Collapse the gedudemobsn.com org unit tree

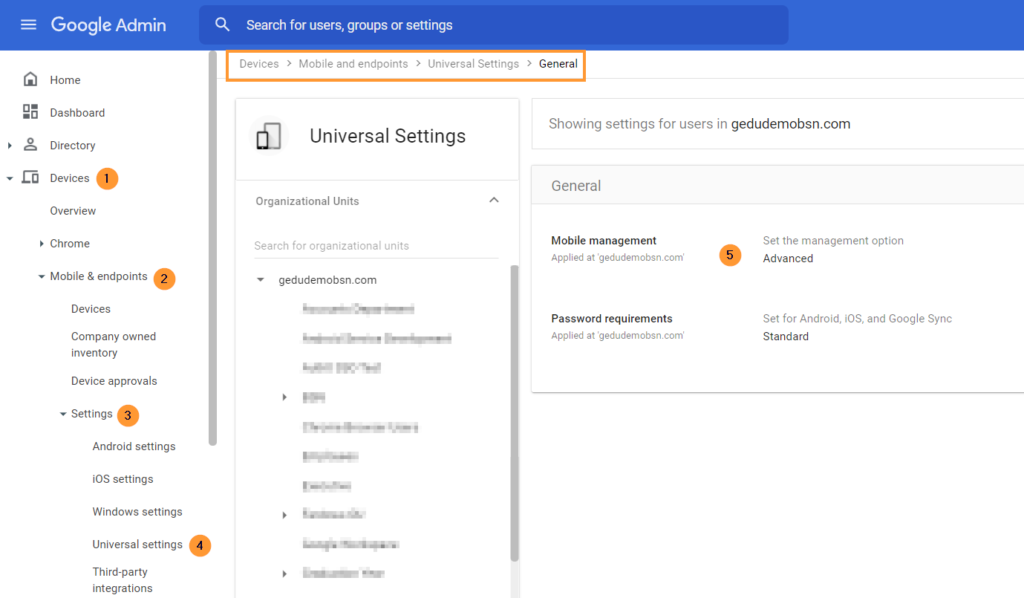260,279
